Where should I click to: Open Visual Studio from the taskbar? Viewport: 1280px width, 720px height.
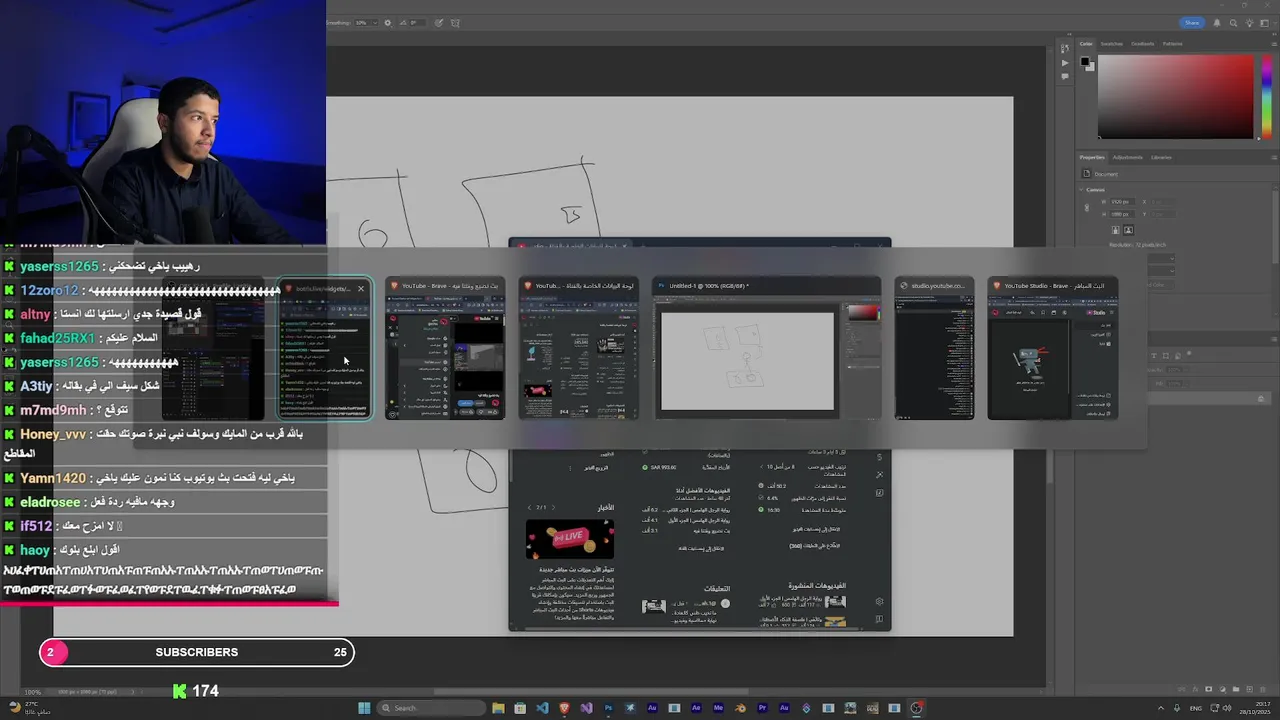587,708
